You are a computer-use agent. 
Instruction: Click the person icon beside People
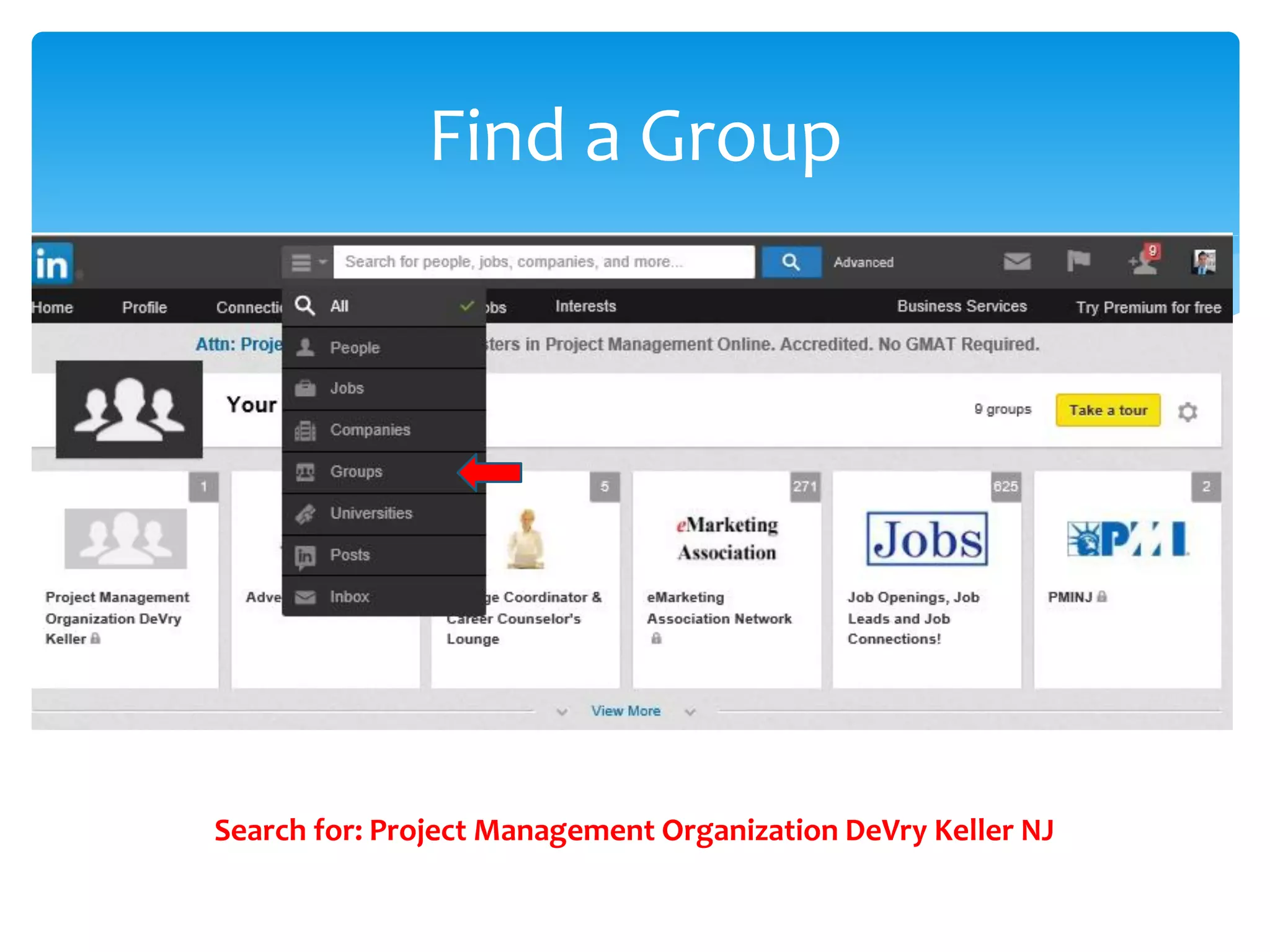305,347
